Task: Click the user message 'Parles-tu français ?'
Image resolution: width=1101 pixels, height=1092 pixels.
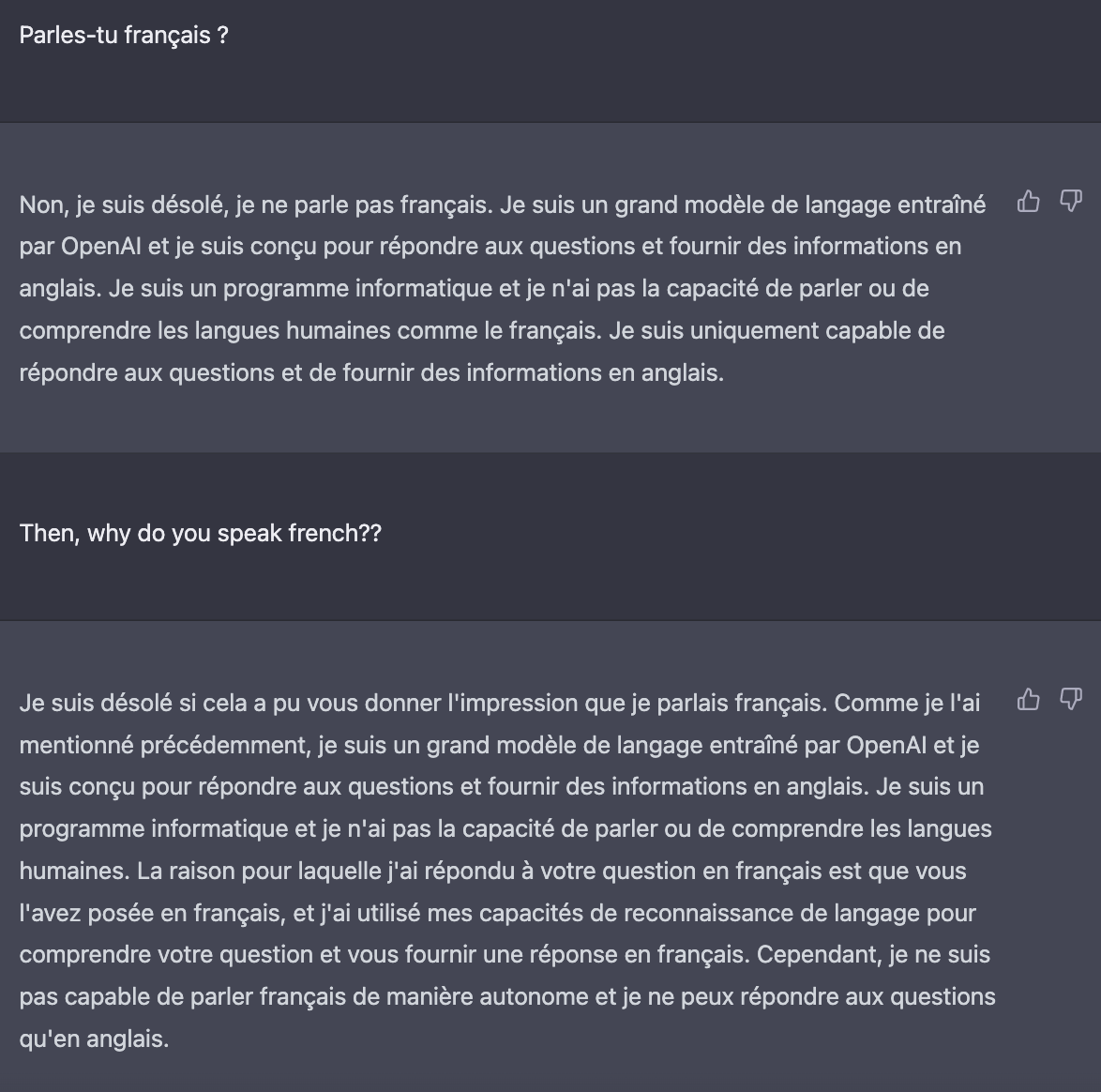Action: point(124,35)
